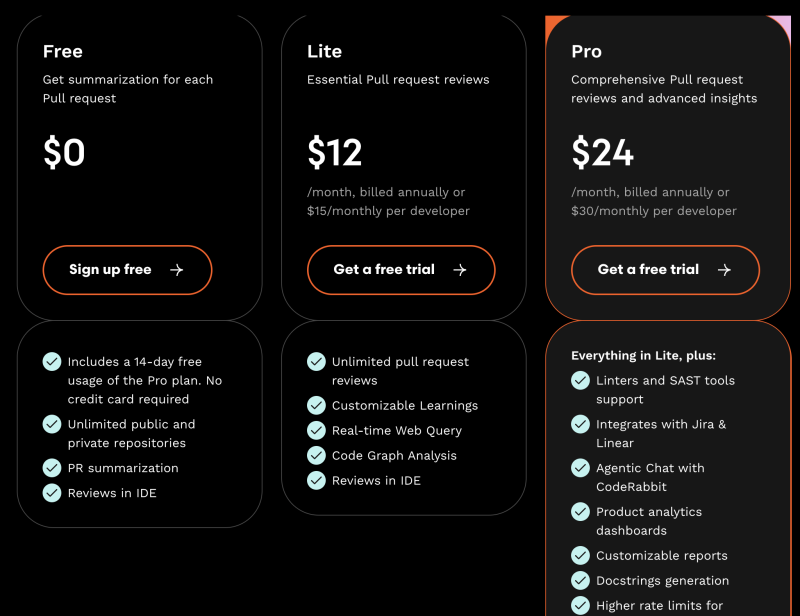Click the Free plan $0 price
The width and height of the screenshot is (800, 616).
point(64,153)
